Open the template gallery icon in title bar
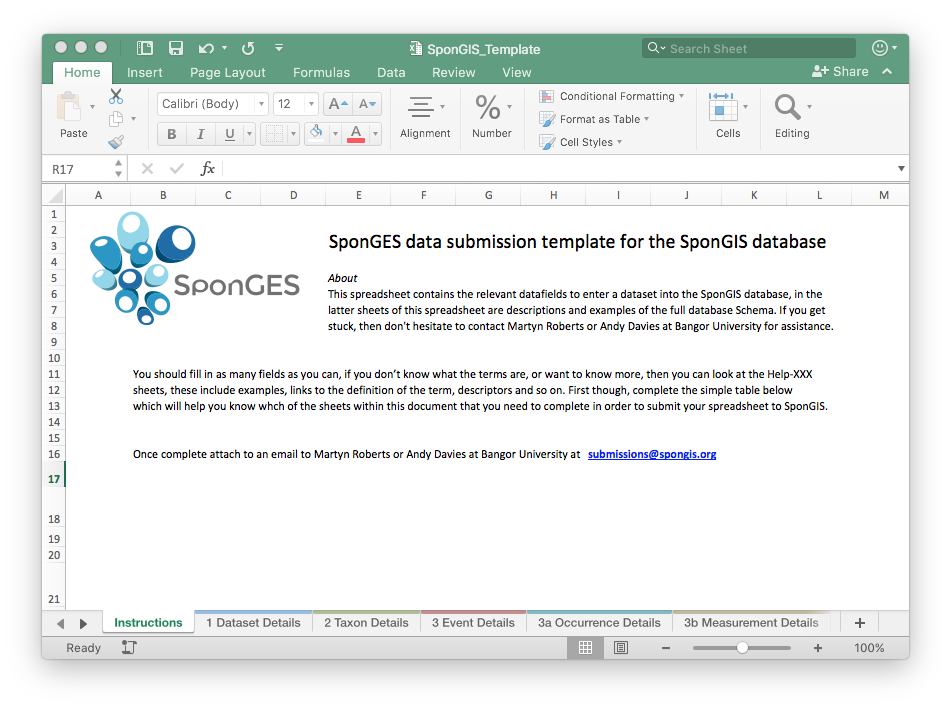Viewport: 951px width, 709px height. point(144,49)
